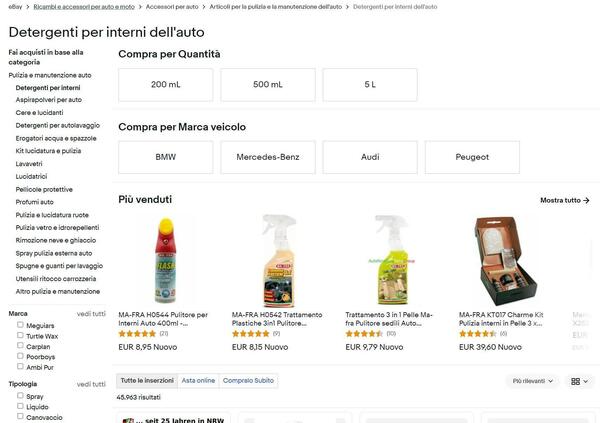The image size is (600, 423).
Task: Check the Meguiars brand checkbox
Action: coord(20,325)
